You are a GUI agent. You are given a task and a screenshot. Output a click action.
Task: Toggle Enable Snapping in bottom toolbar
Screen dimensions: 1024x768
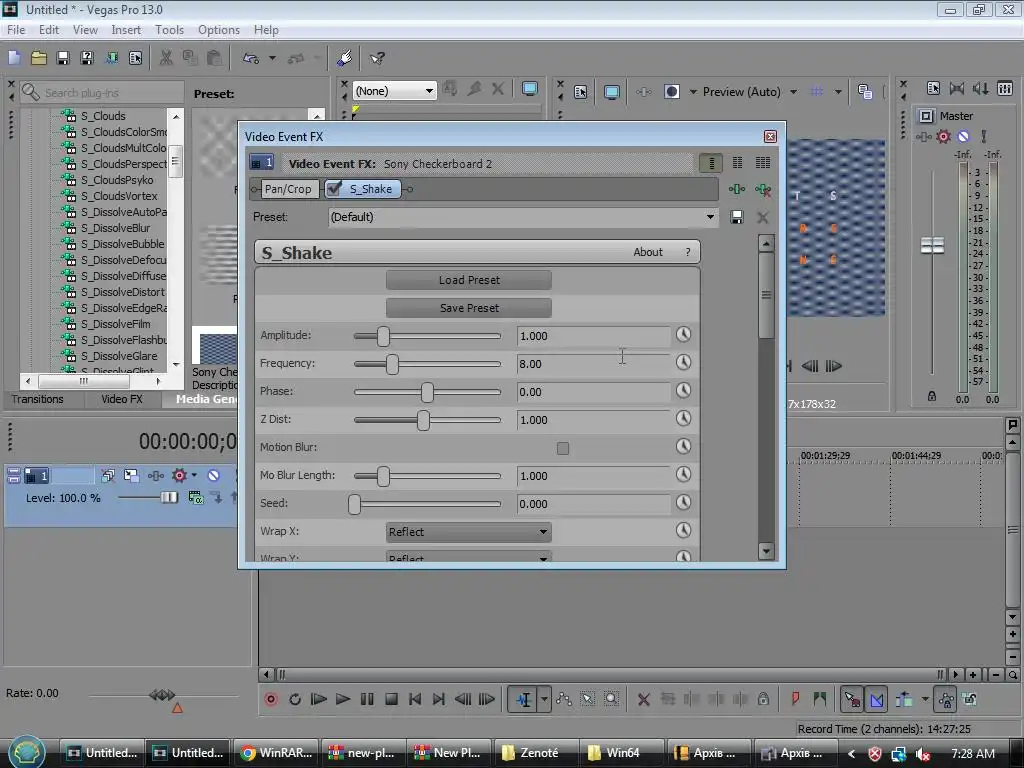pyautogui.click(x=852, y=699)
